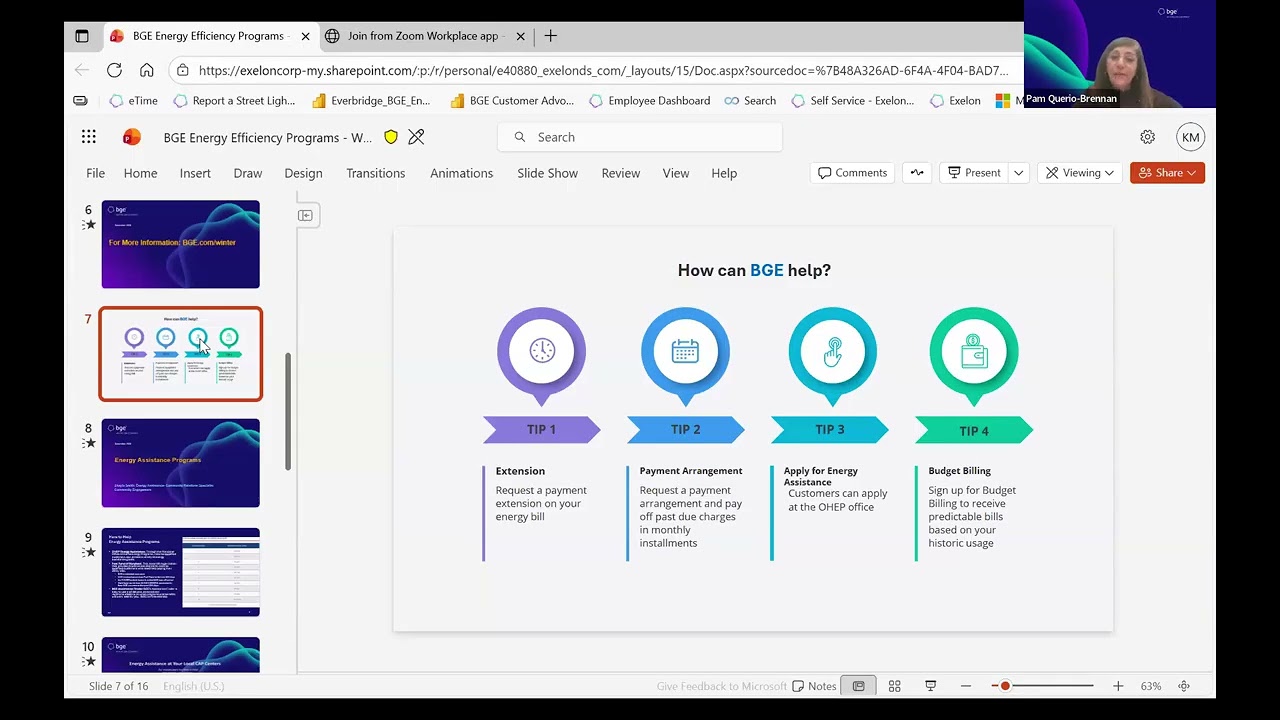Open the Viewing mode dropdown
This screenshot has width=1280, height=720.
click(x=1079, y=173)
